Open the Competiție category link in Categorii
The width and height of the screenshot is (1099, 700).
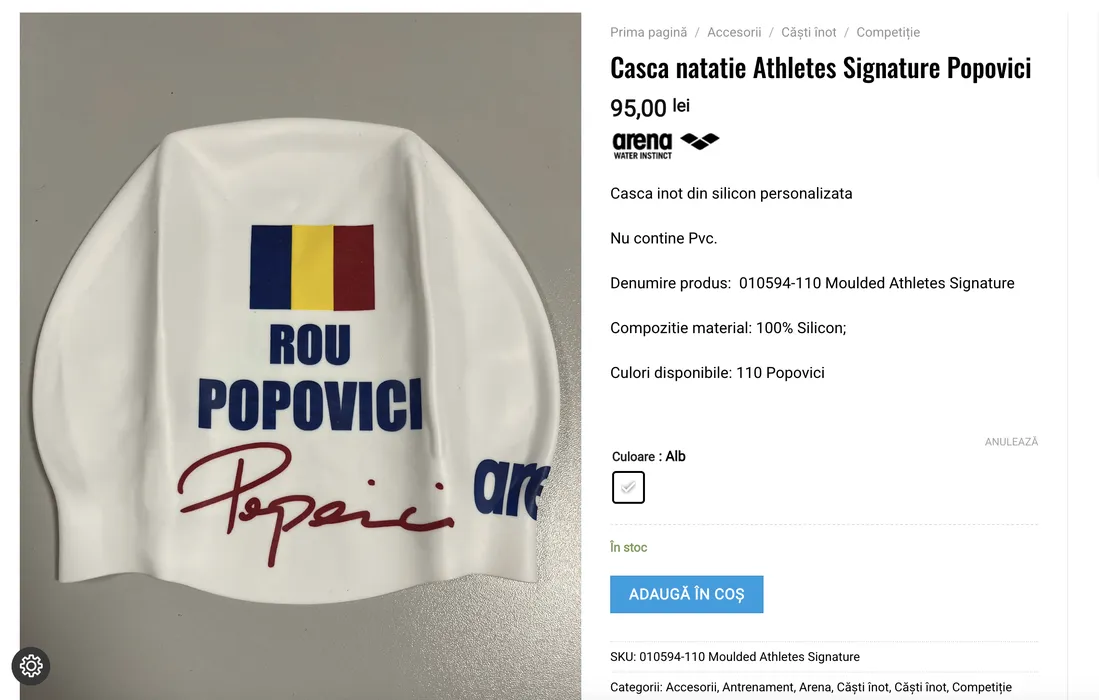pyautogui.click(x=981, y=687)
